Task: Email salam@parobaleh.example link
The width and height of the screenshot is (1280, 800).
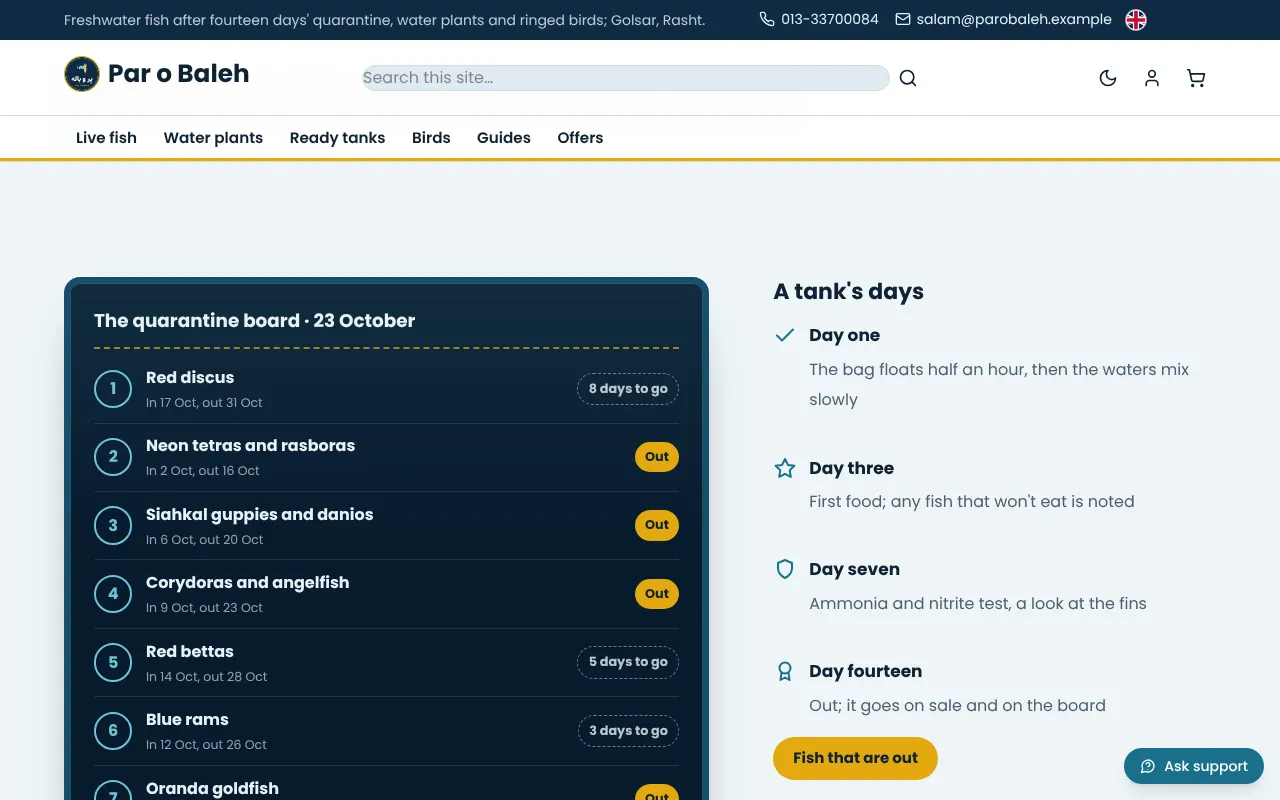Action: (x=1003, y=19)
